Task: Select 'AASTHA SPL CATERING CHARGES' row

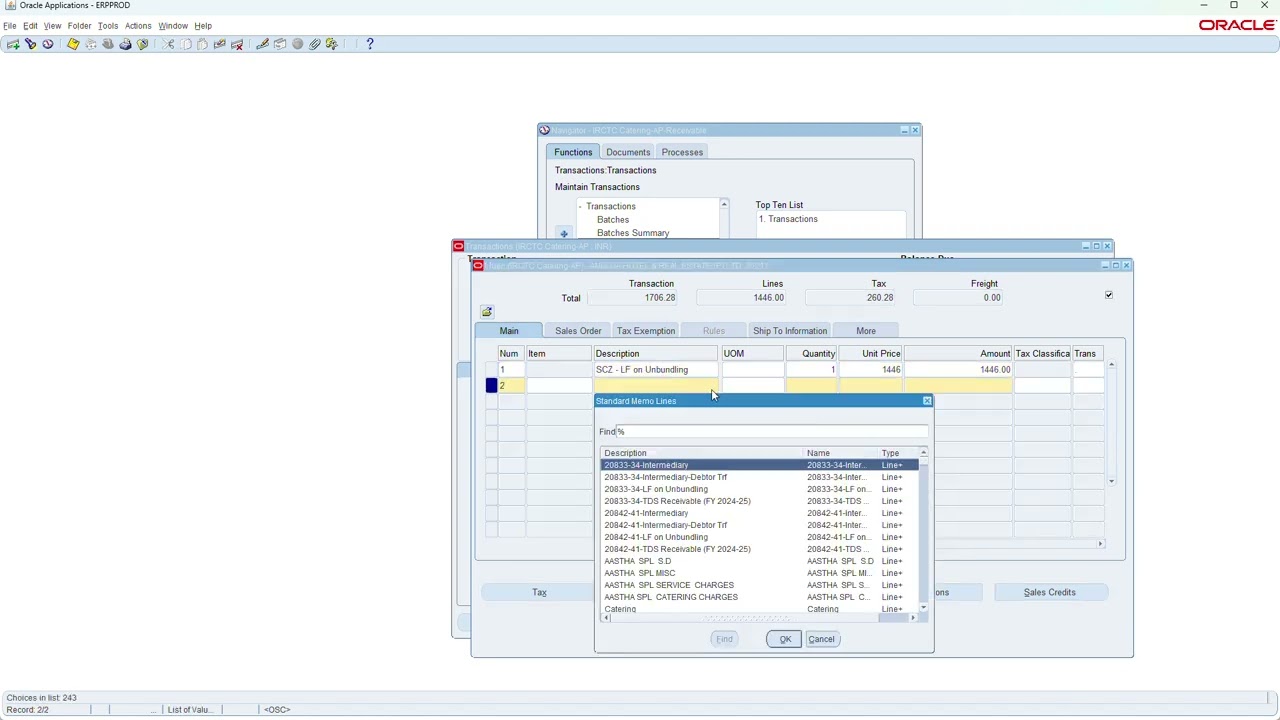Action: point(670,597)
